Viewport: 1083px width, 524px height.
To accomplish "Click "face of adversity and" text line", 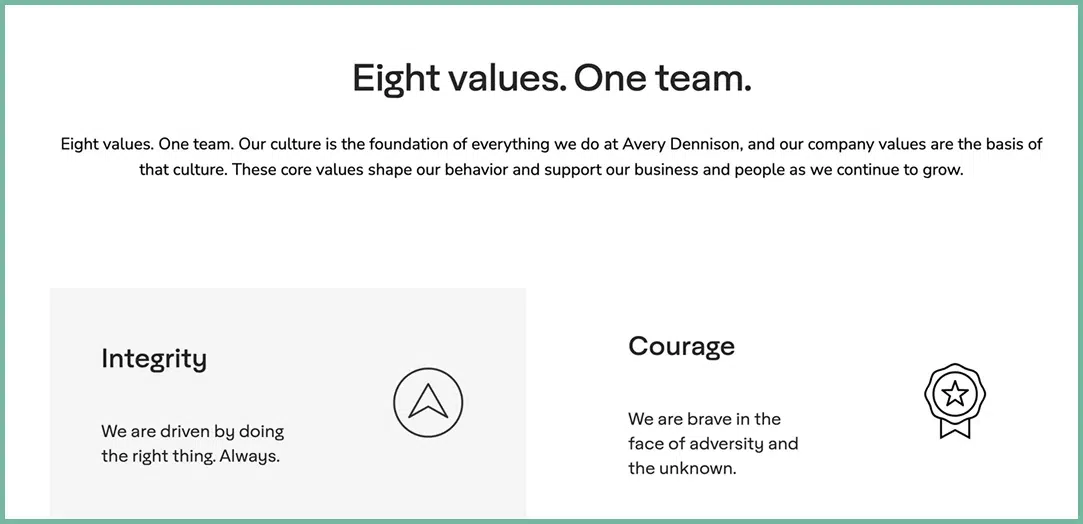I will point(713,443).
